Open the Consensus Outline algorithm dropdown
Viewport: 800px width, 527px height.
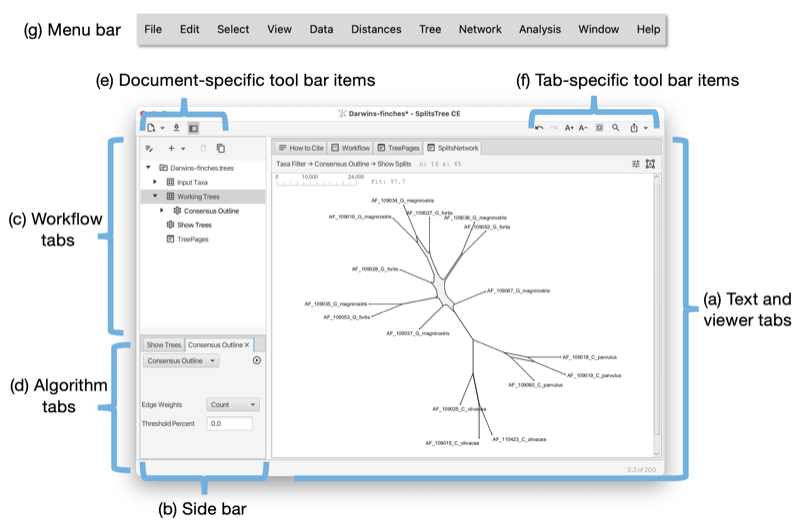coord(181,361)
